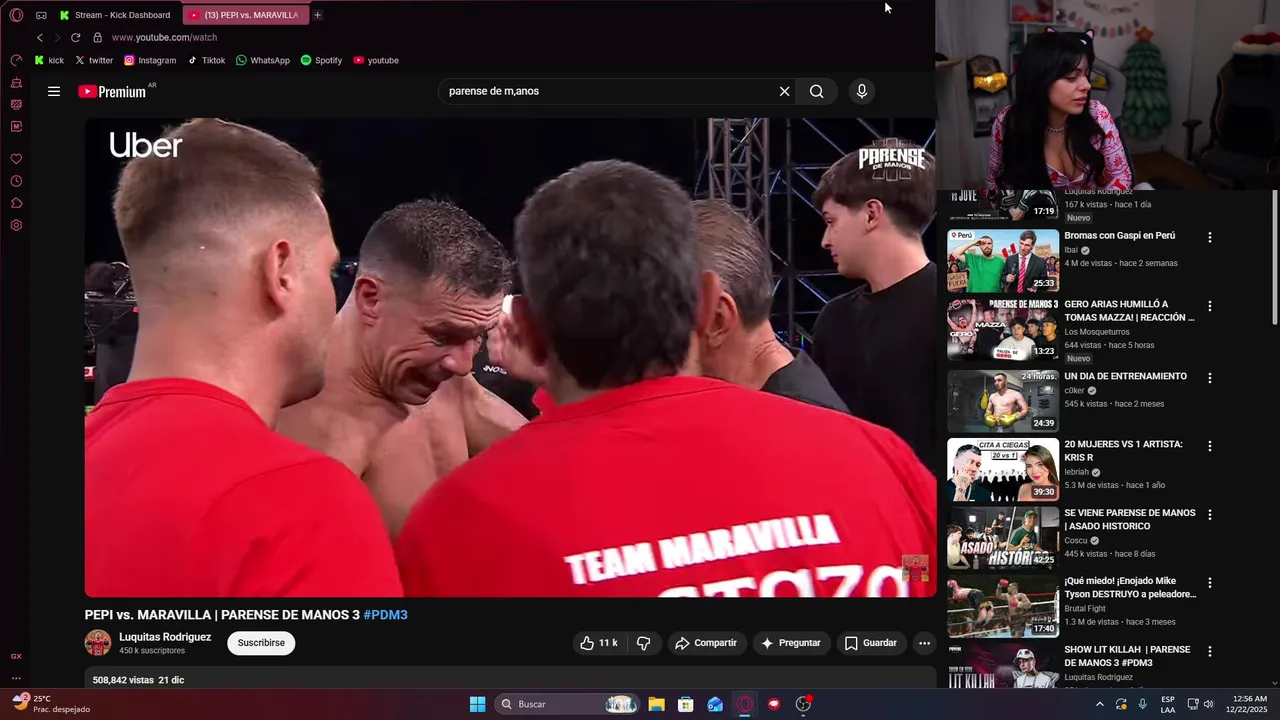Dislike the video with thumbs down
Image resolution: width=1280 pixels, height=720 pixels.
point(643,643)
